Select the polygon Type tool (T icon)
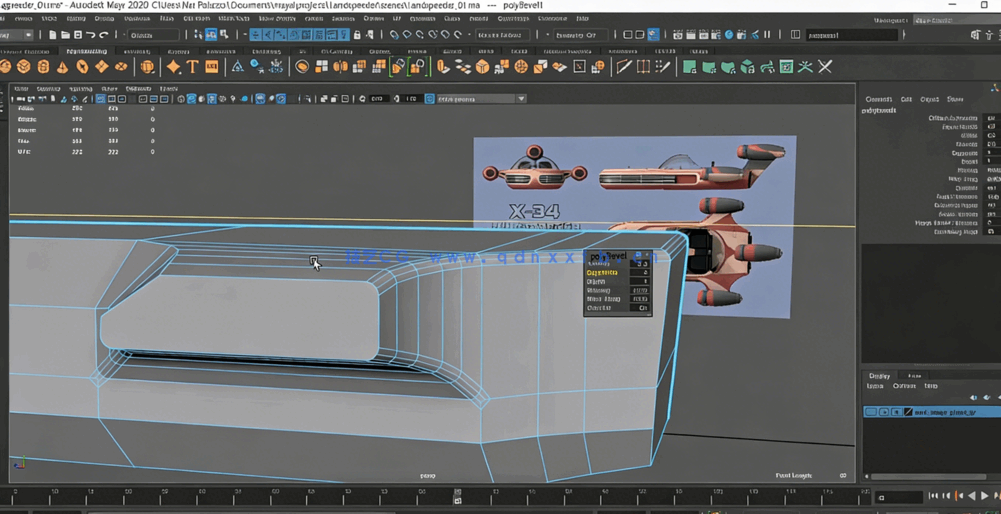This screenshot has width=1001, height=514. click(x=192, y=67)
